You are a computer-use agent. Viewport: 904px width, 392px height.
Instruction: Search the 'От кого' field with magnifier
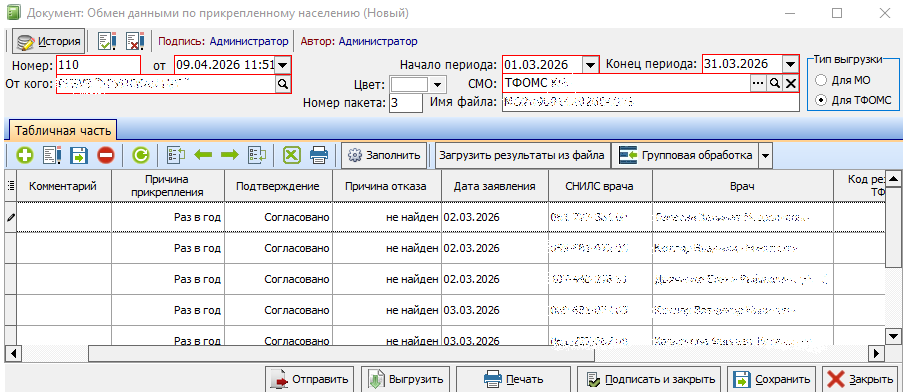[283, 84]
